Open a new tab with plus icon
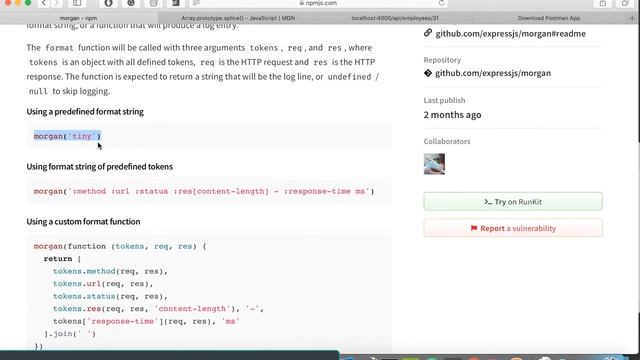The height and width of the screenshot is (360, 640). point(632,18)
